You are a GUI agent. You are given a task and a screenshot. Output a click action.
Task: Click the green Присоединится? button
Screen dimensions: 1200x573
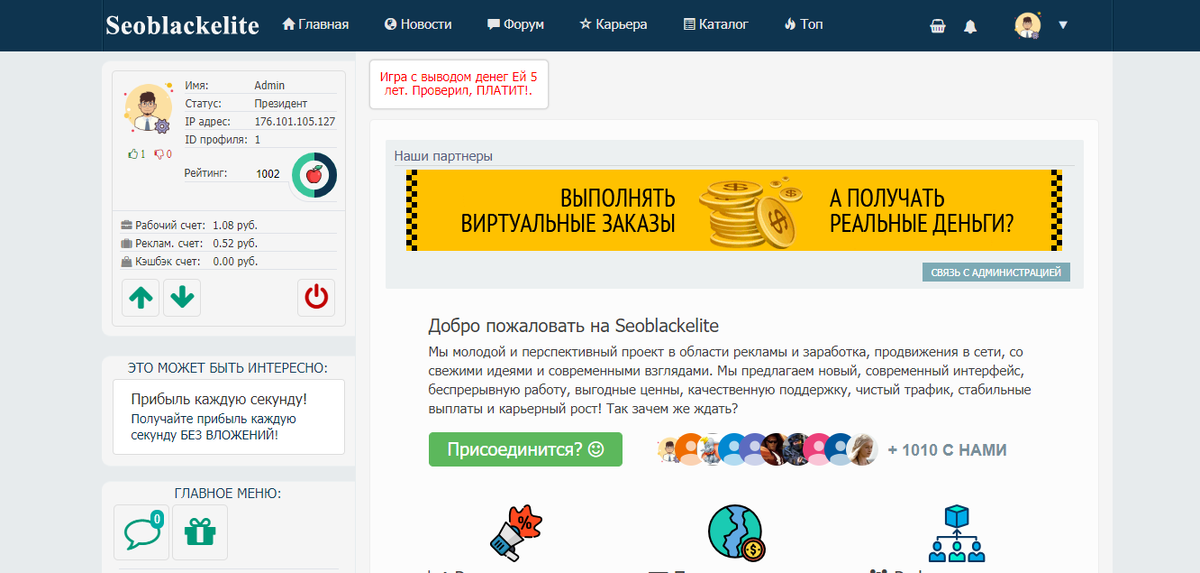(525, 449)
